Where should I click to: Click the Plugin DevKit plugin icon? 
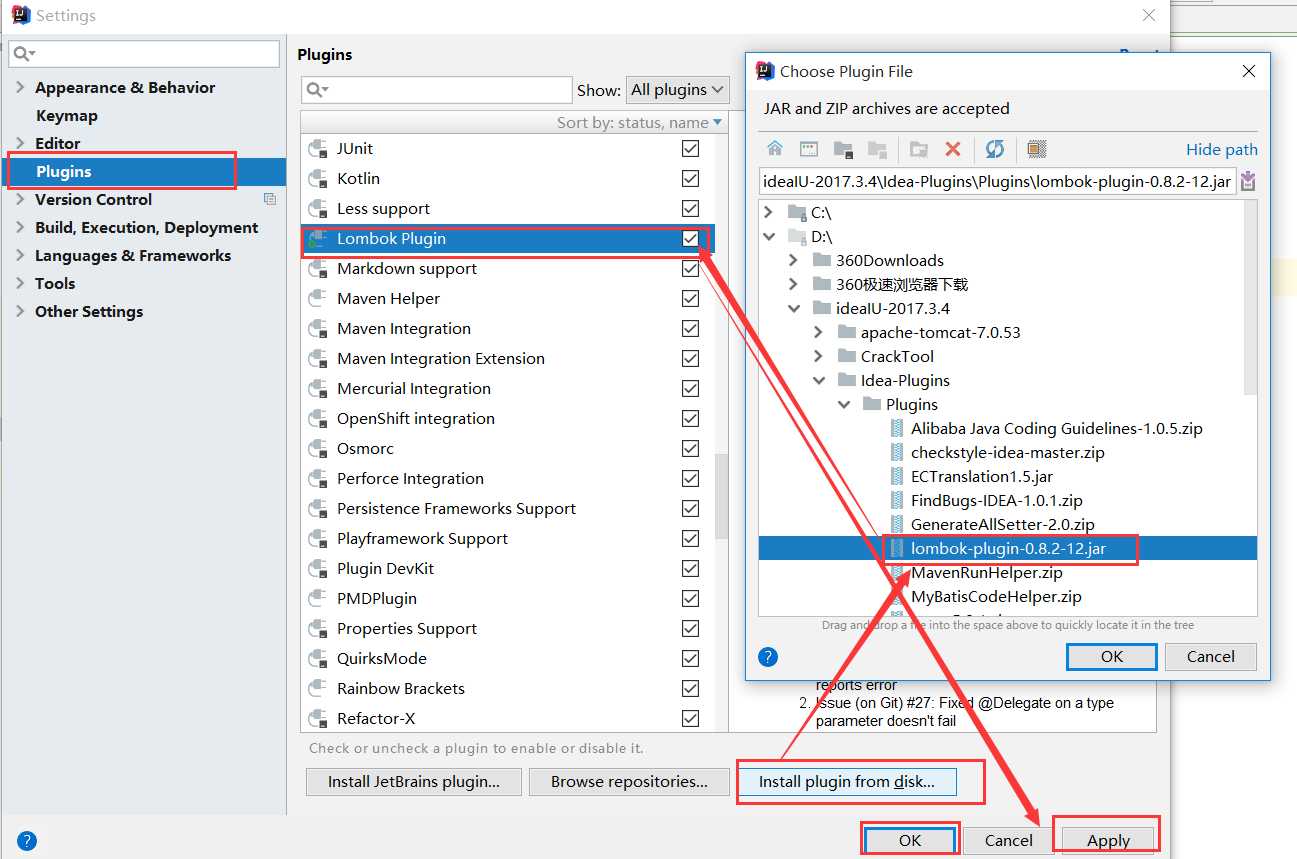click(318, 569)
